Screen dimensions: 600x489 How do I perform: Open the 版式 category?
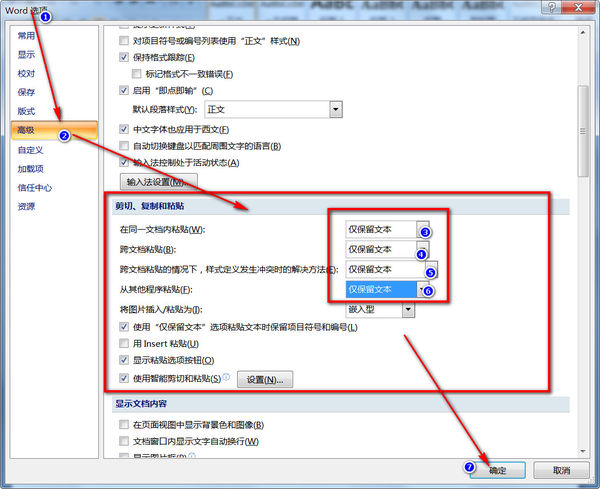[x=26, y=111]
